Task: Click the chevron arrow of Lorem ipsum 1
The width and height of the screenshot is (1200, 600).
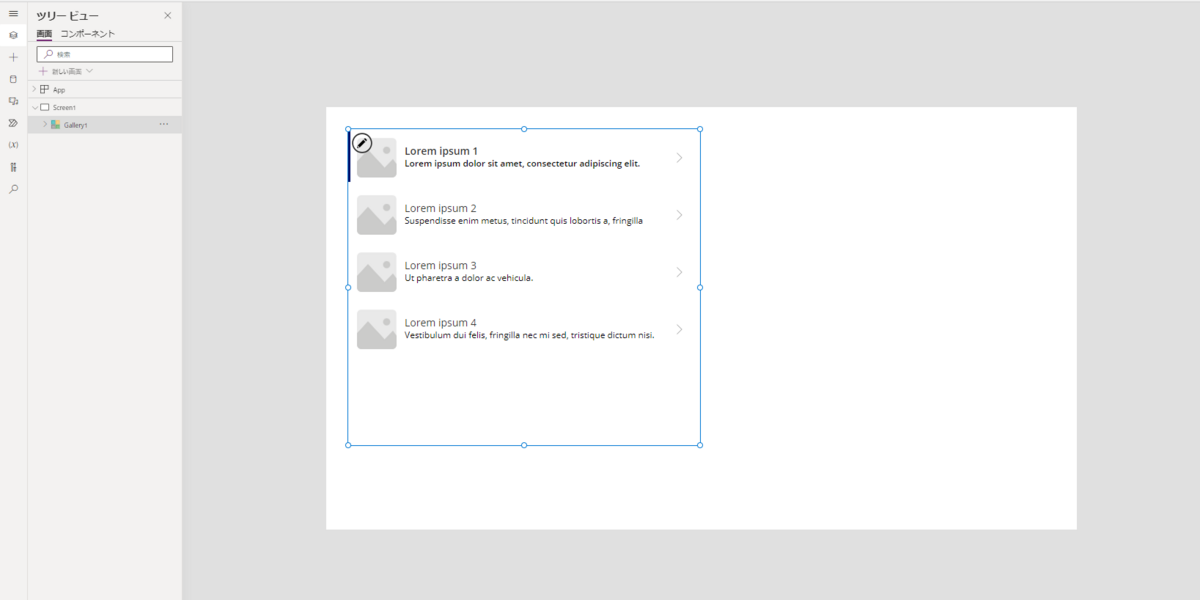Action: [680, 158]
